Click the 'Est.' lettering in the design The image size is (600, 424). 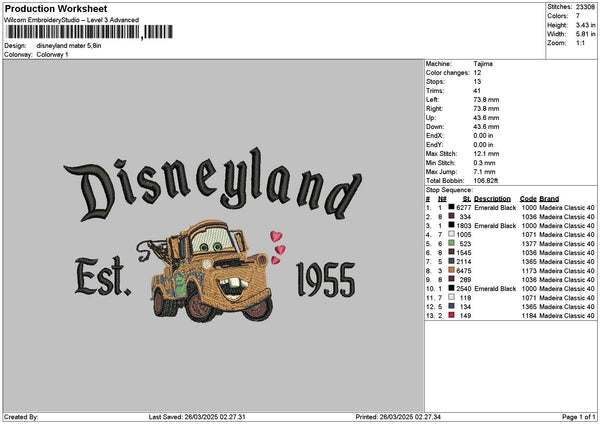(103, 276)
